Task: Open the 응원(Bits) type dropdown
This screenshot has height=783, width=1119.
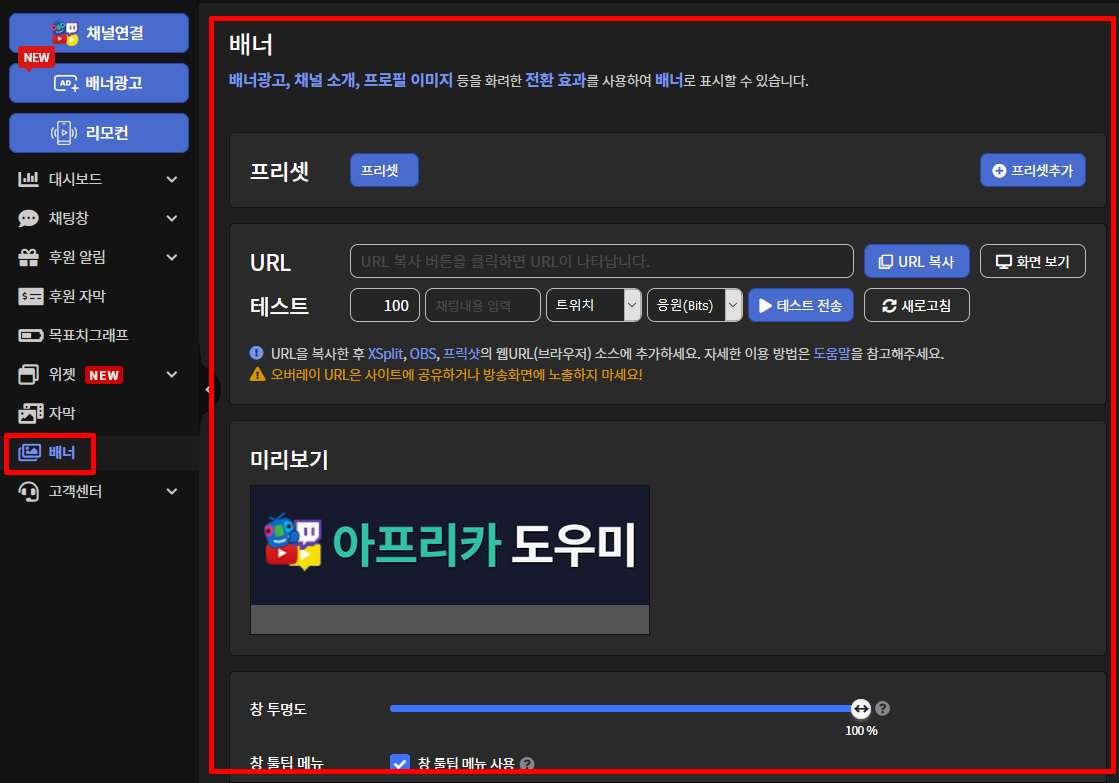Action: (694, 305)
